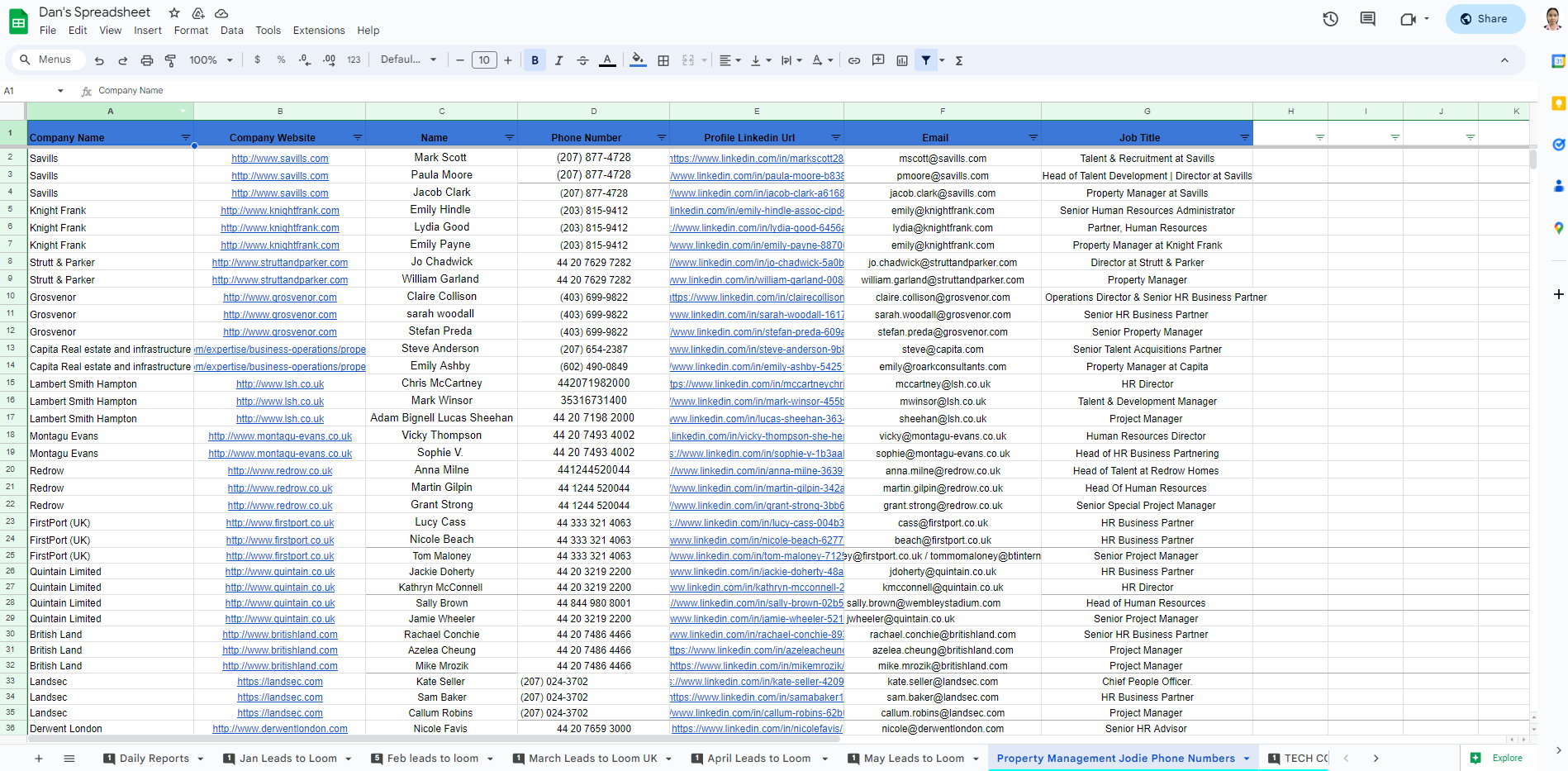Viewport: 1568px width, 771px height.
Task: Click the font size field
Action: coord(484,60)
